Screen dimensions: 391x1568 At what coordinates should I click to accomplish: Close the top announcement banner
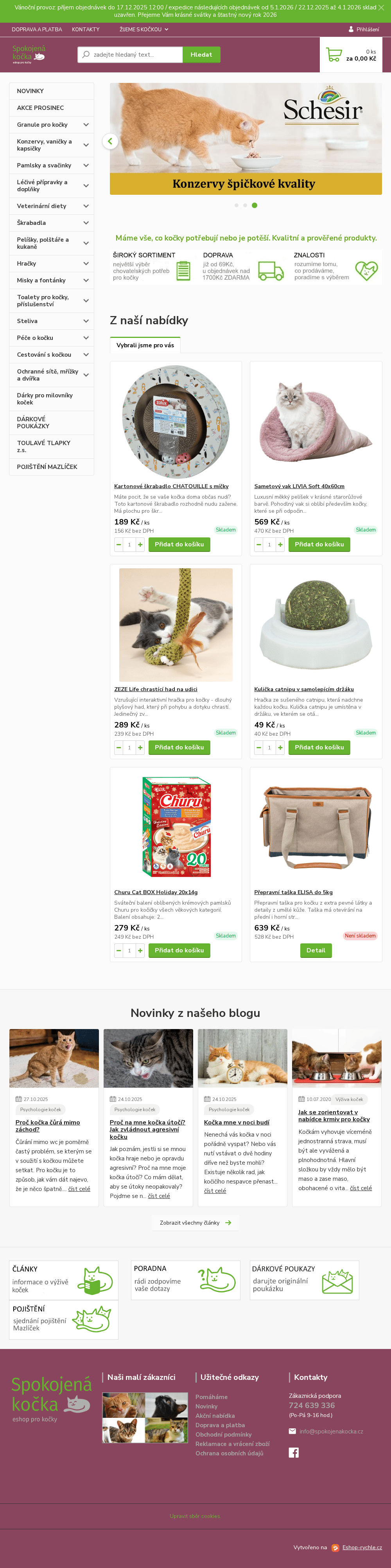point(381,7)
